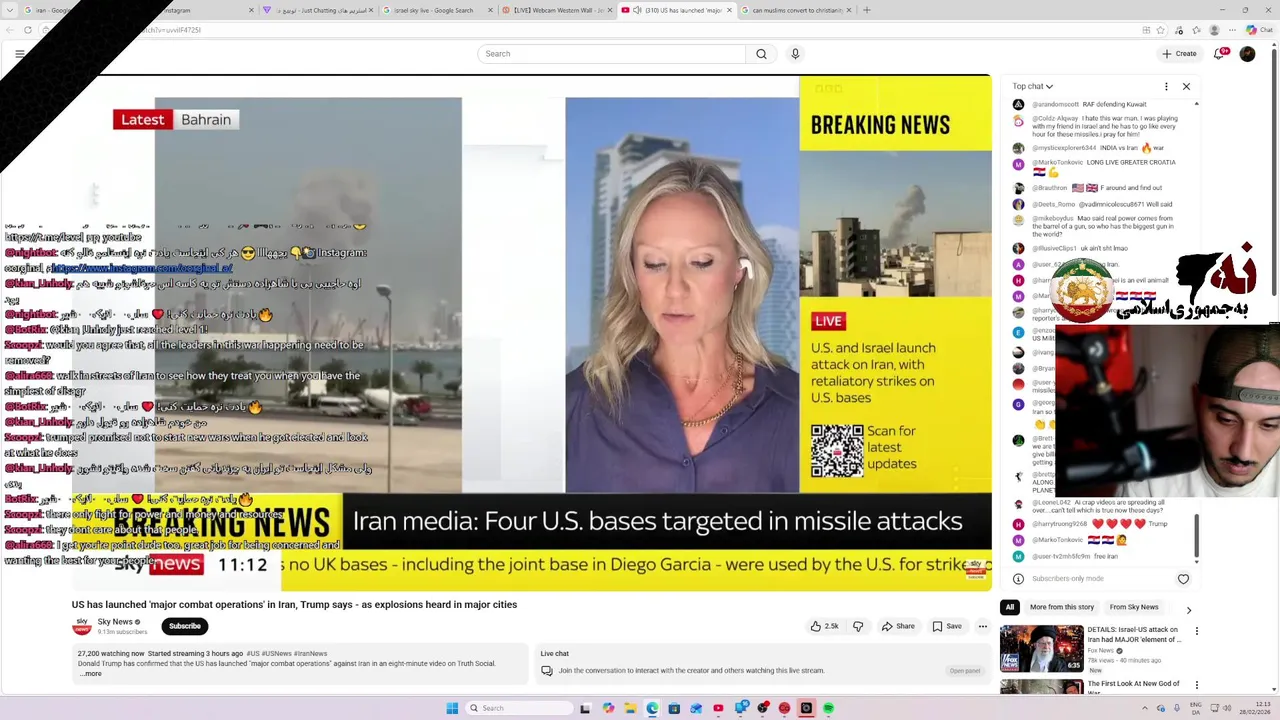The image size is (1280, 720).
Task: Switch to LIVE Webcam Western Wall tab
Action: click(556, 10)
